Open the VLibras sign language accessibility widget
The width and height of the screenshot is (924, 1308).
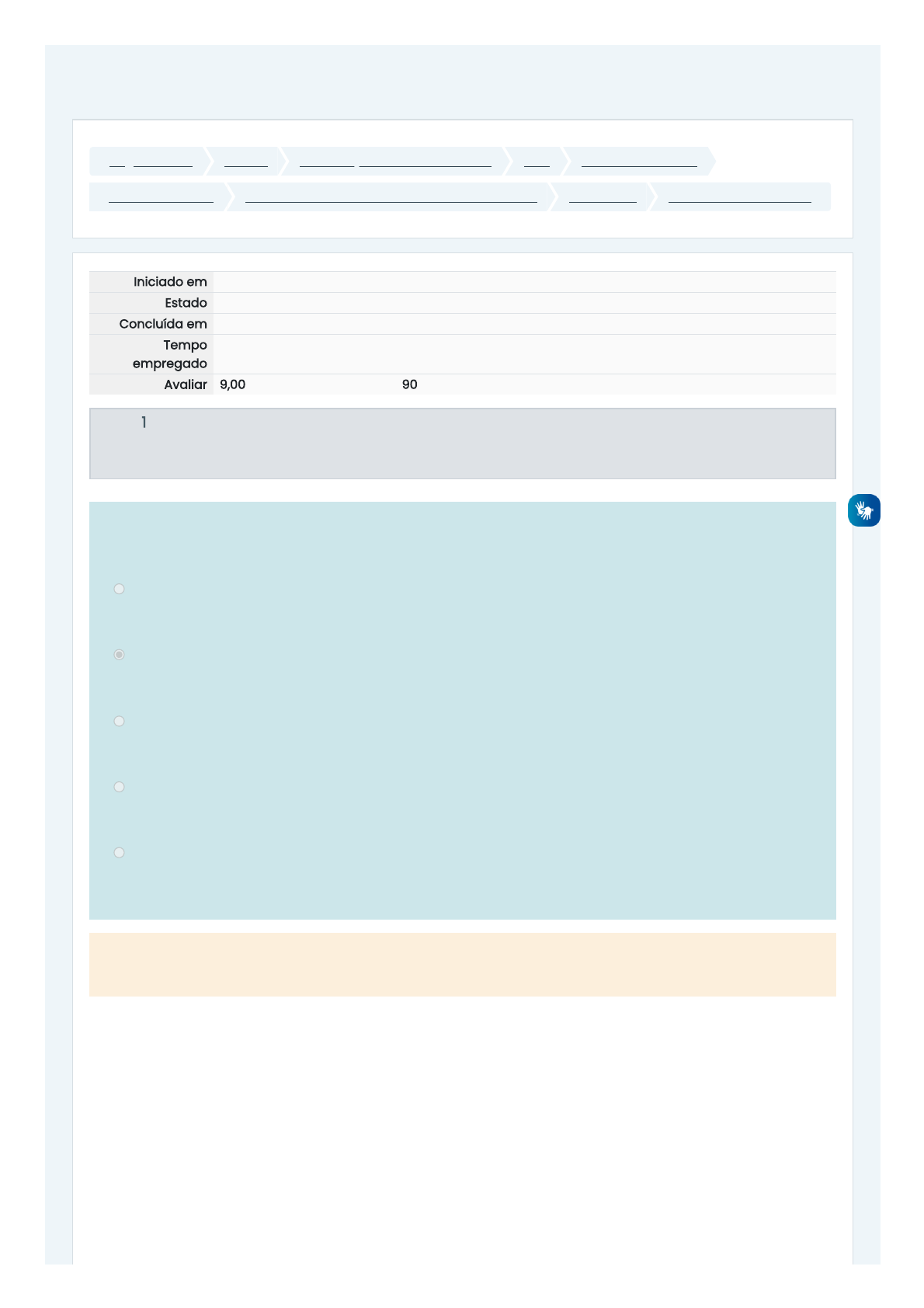[863, 510]
